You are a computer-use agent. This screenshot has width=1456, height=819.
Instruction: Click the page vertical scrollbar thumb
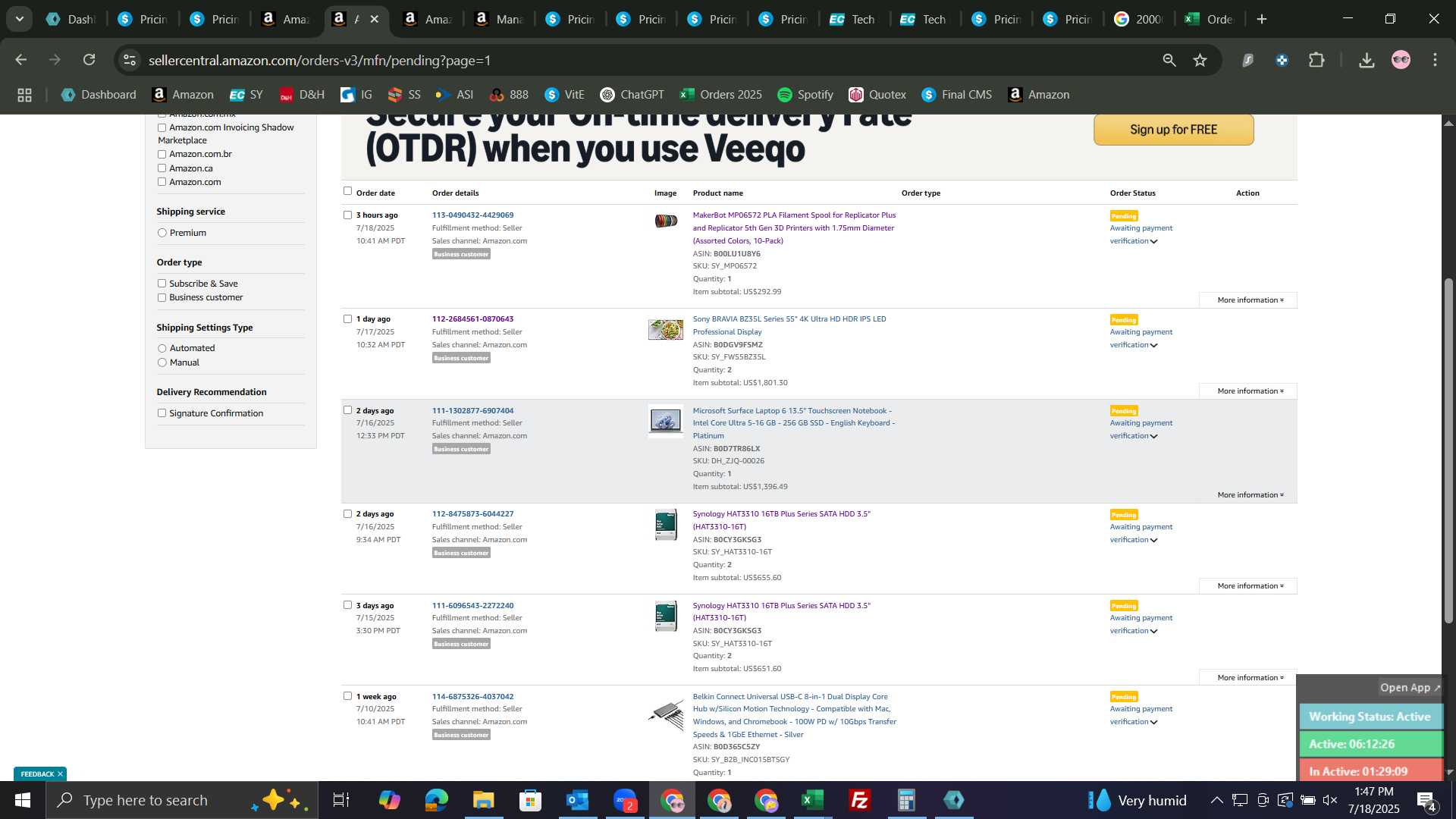[1448, 451]
